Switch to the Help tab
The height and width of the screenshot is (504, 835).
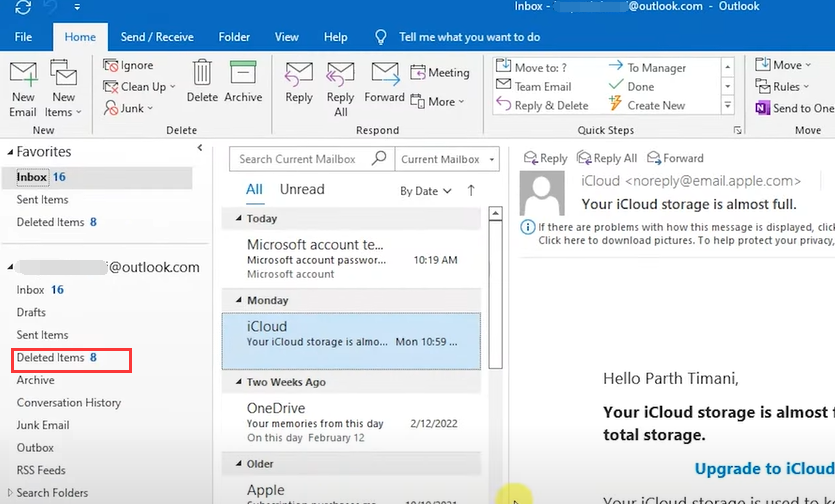coord(335,37)
